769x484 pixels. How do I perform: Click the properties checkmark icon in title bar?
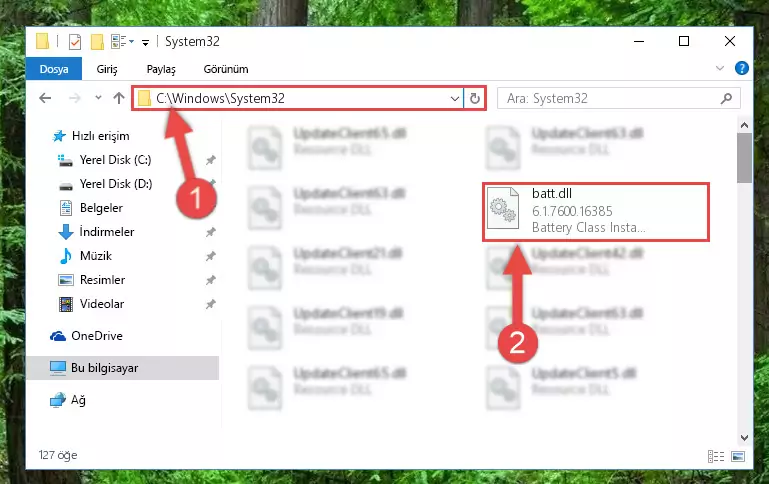[75, 42]
